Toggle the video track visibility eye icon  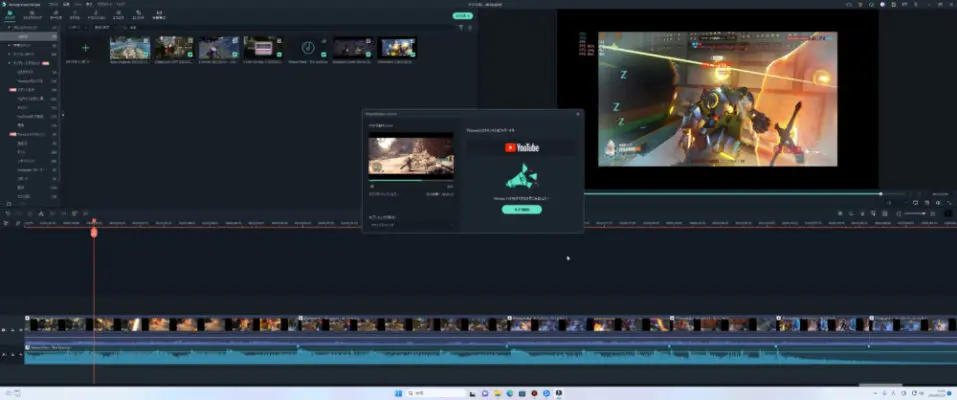point(21,330)
